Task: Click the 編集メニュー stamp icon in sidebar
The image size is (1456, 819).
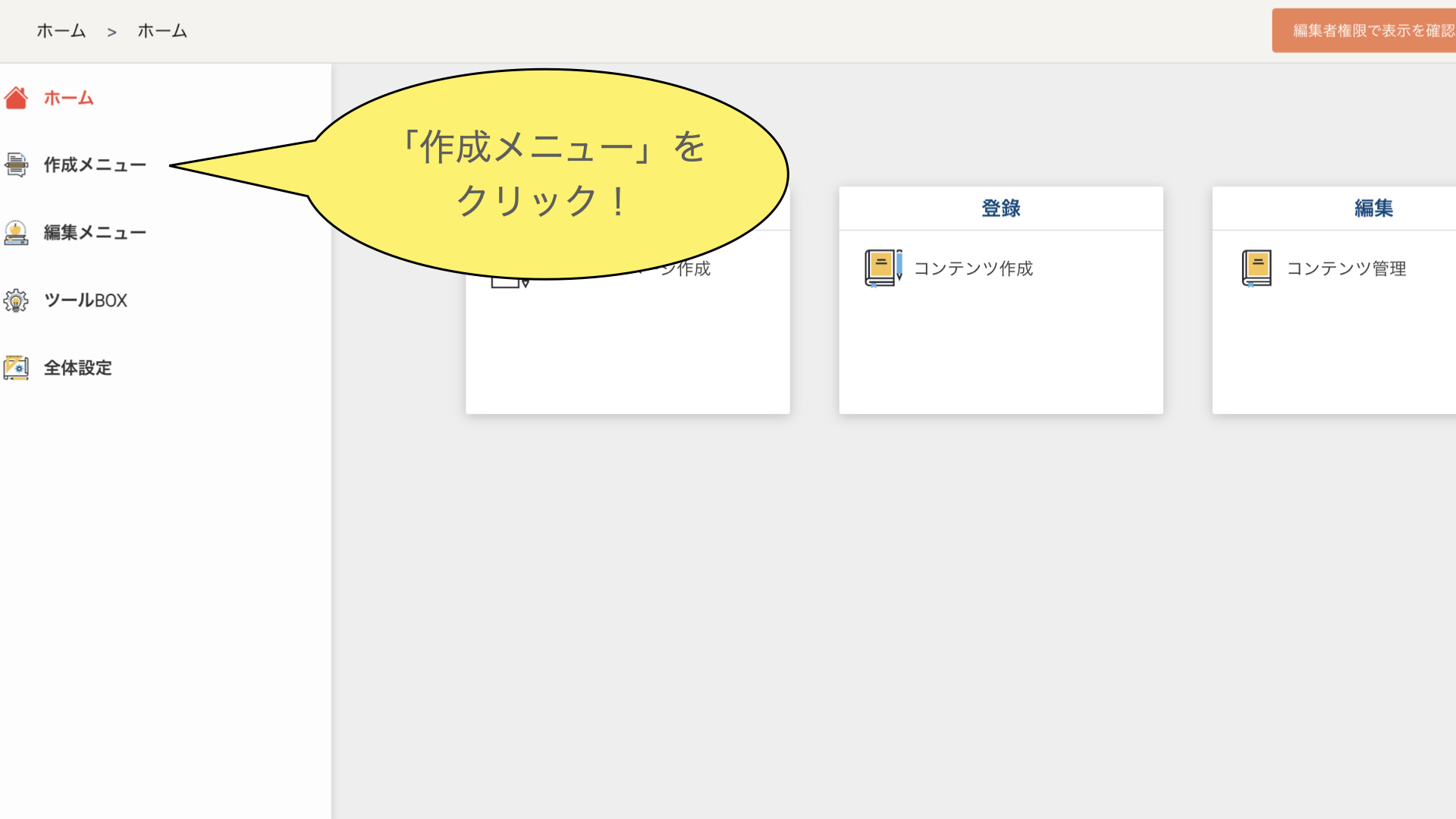Action: tap(16, 232)
